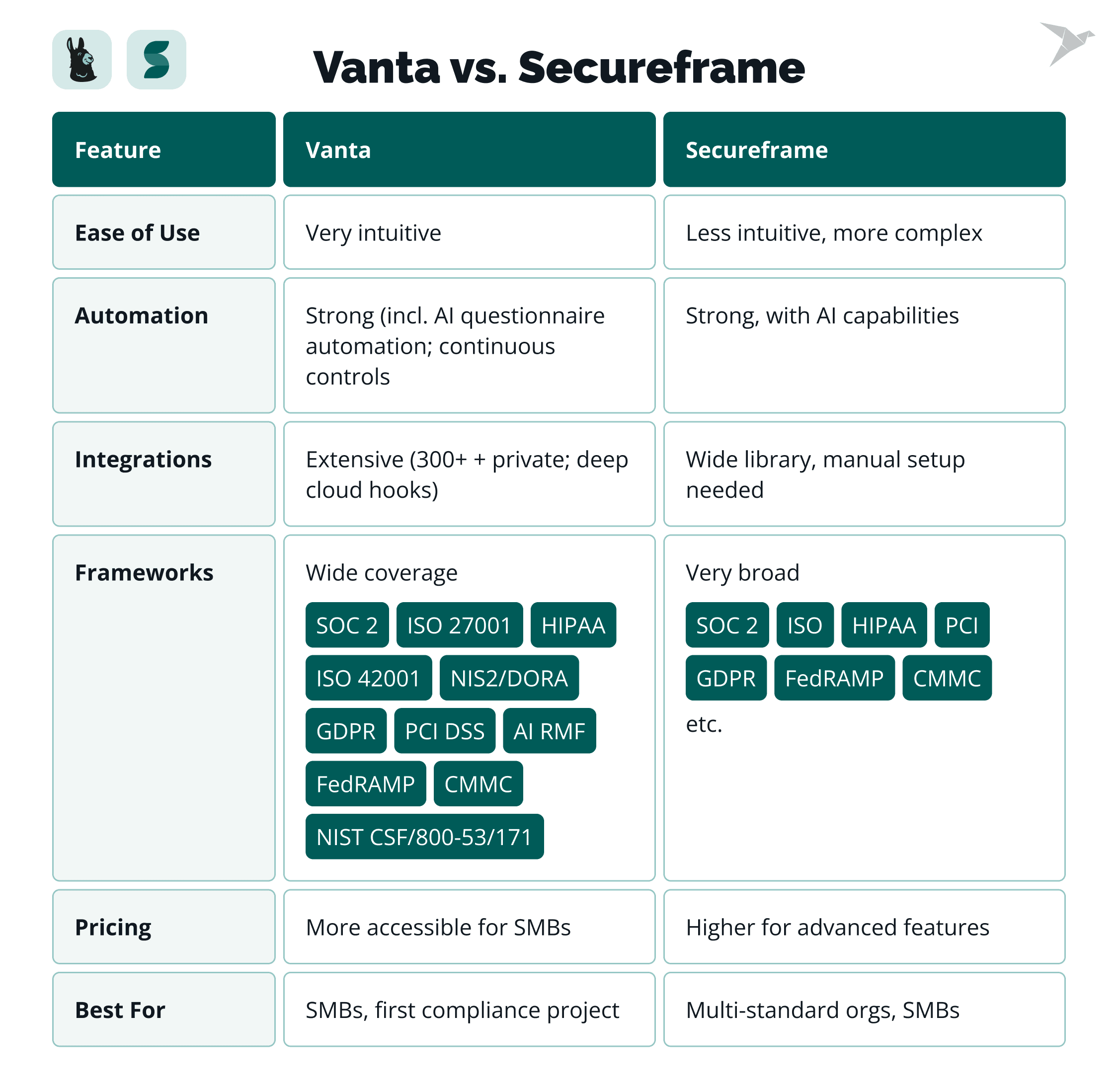Click the Vanta llama logo icon
The width and height of the screenshot is (1118, 1092).
coord(81,60)
